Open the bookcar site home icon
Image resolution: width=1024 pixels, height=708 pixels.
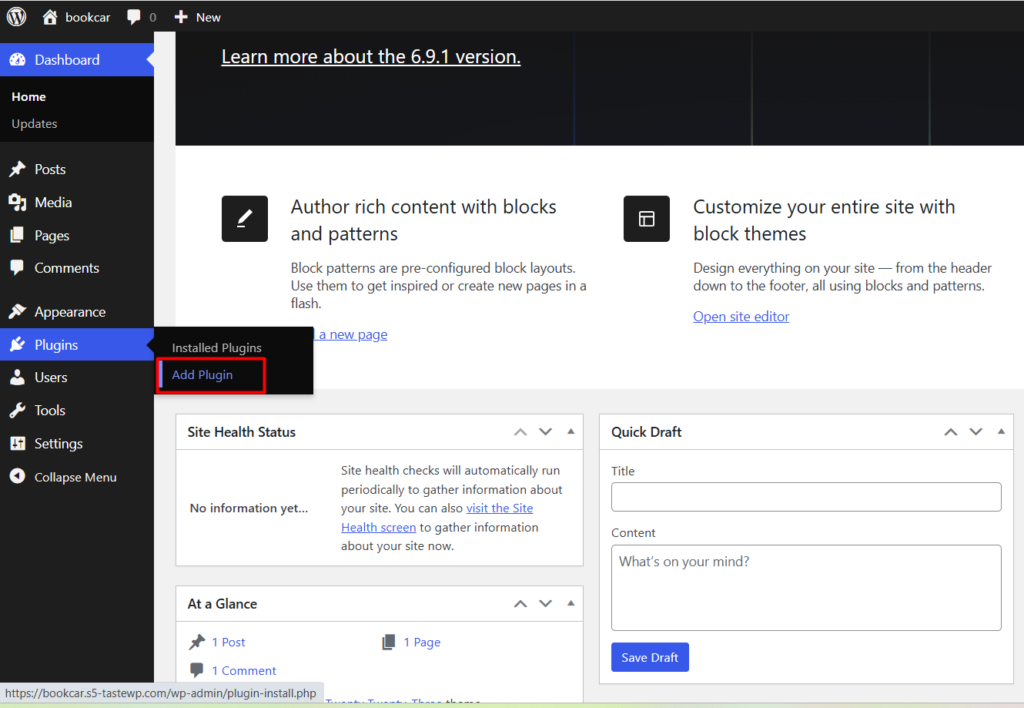50,17
